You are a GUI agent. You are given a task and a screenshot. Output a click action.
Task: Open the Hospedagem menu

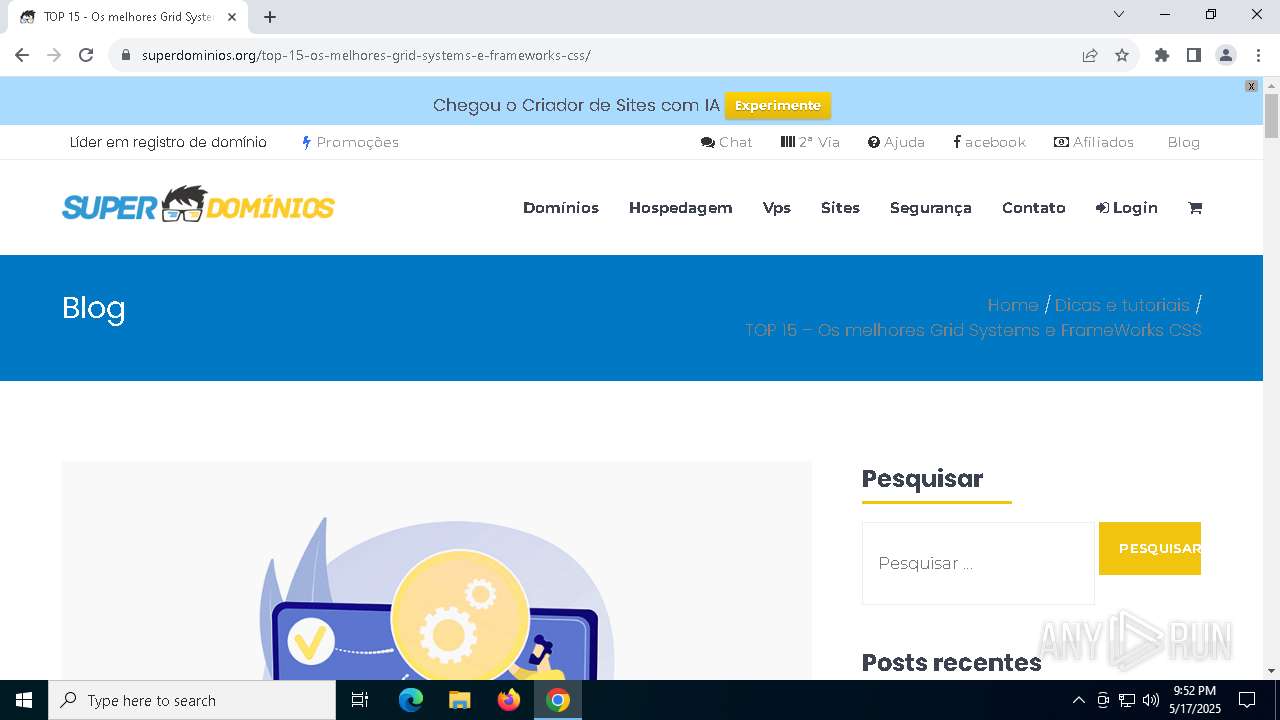(681, 208)
